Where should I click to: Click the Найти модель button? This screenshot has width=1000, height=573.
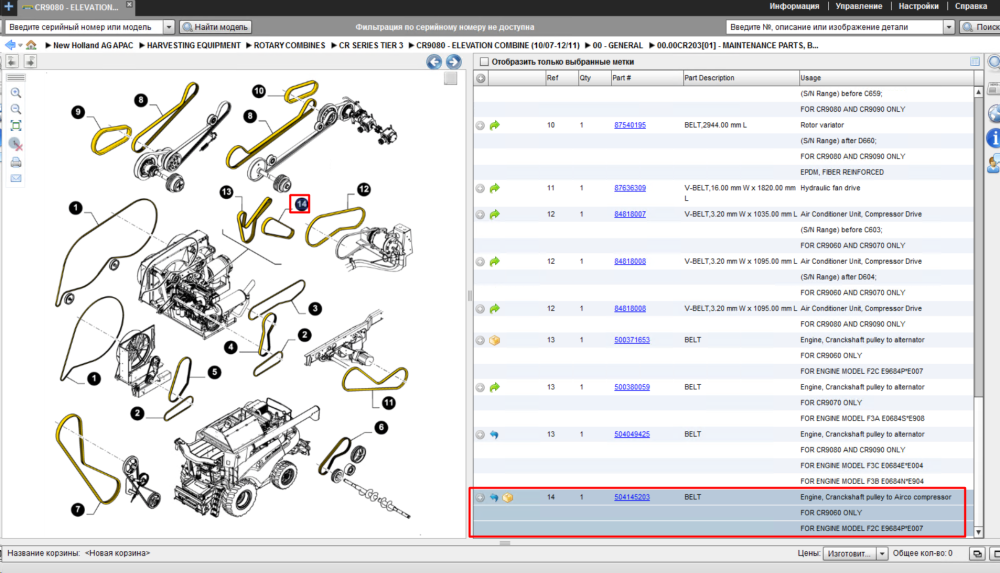pos(216,27)
